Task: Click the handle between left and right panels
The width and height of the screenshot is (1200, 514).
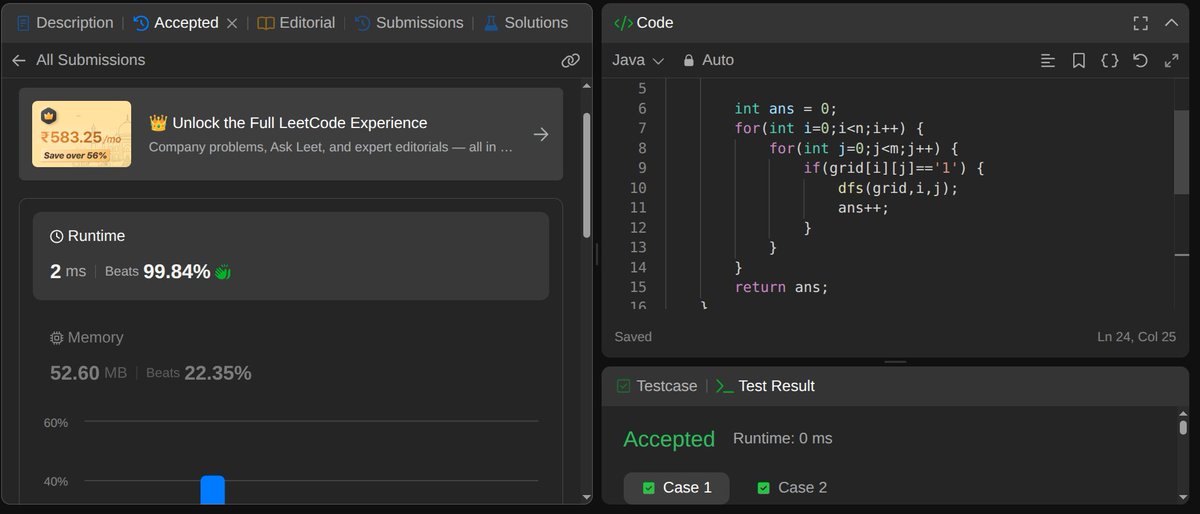Action: click(x=597, y=256)
